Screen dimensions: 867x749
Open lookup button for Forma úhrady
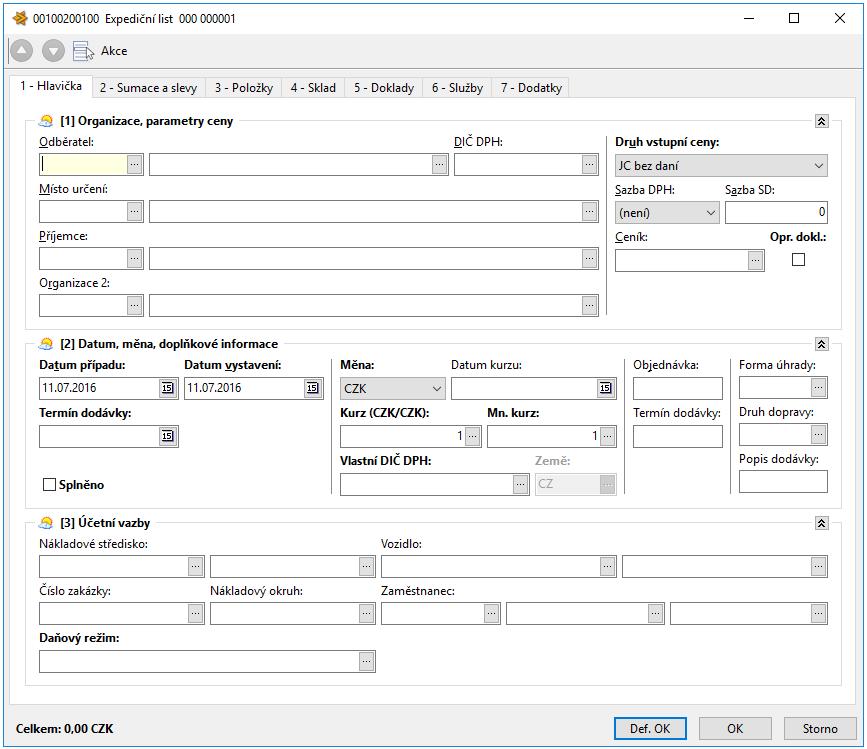(818, 387)
